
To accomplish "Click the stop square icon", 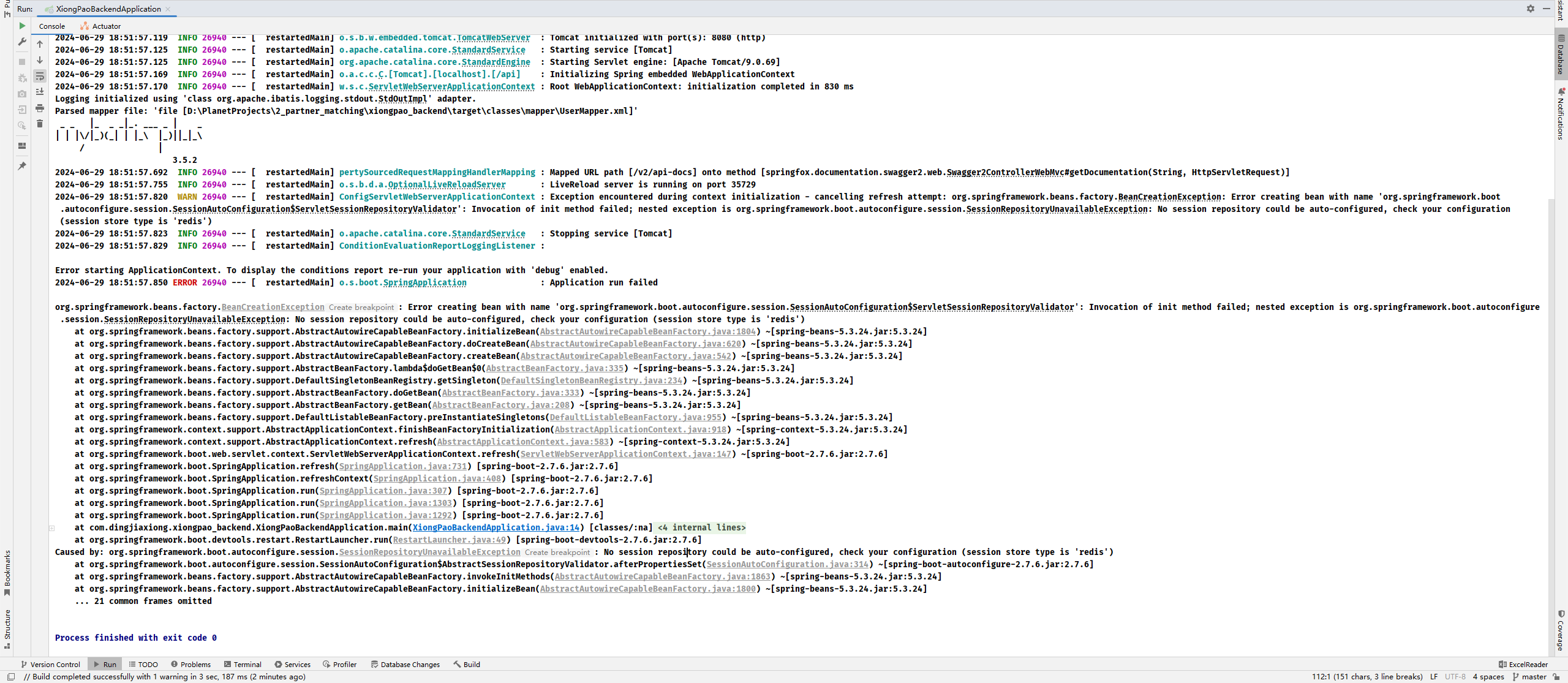I will (22, 62).
